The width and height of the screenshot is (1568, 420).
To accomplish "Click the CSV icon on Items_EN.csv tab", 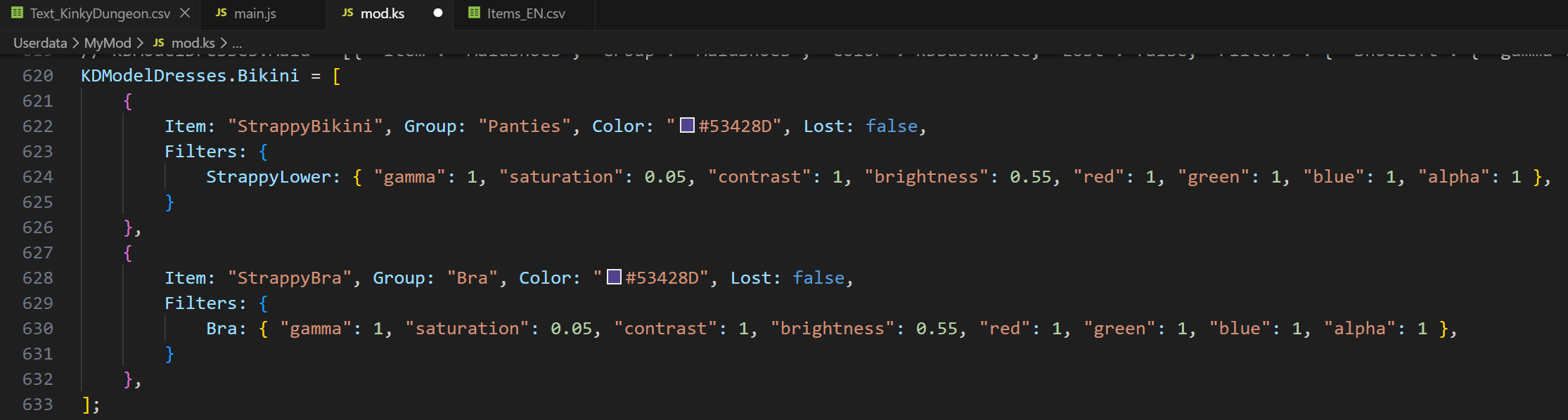I will click(475, 13).
